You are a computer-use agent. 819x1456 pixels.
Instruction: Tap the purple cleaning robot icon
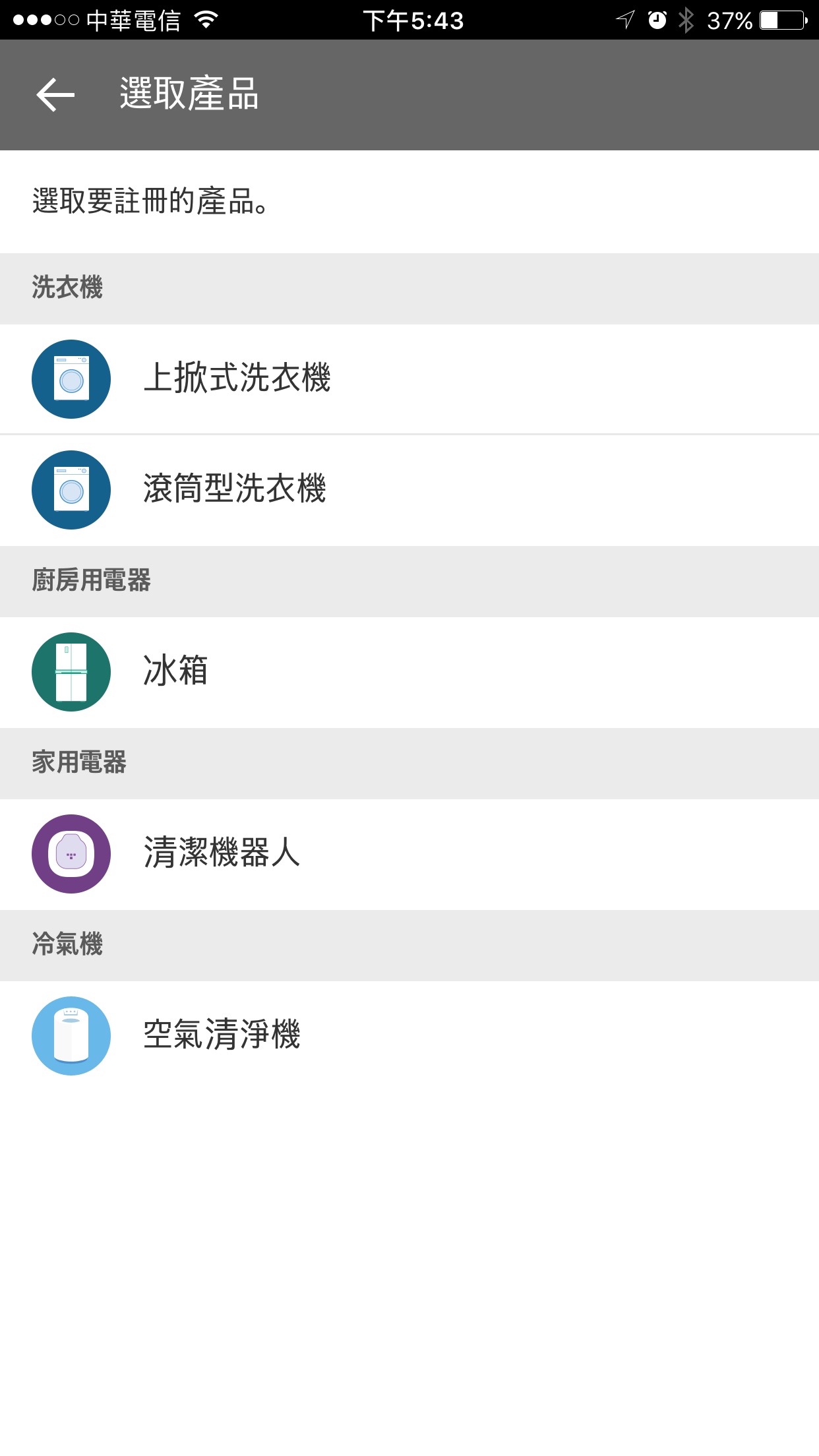(x=71, y=854)
